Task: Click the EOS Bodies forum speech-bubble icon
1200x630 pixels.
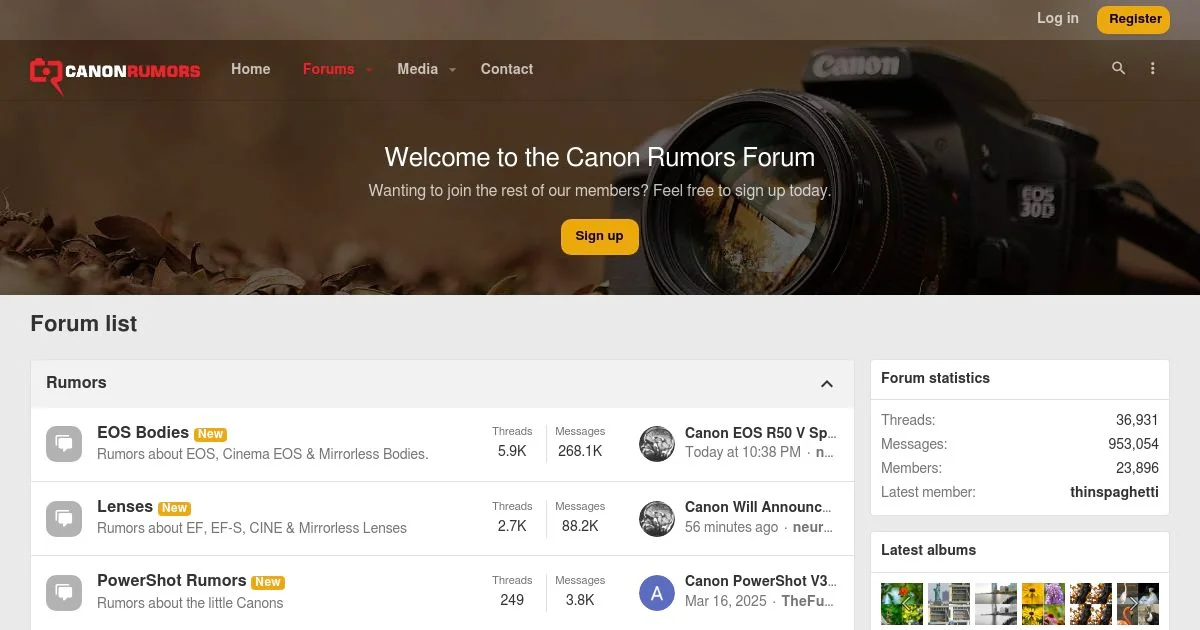Action: click(64, 443)
